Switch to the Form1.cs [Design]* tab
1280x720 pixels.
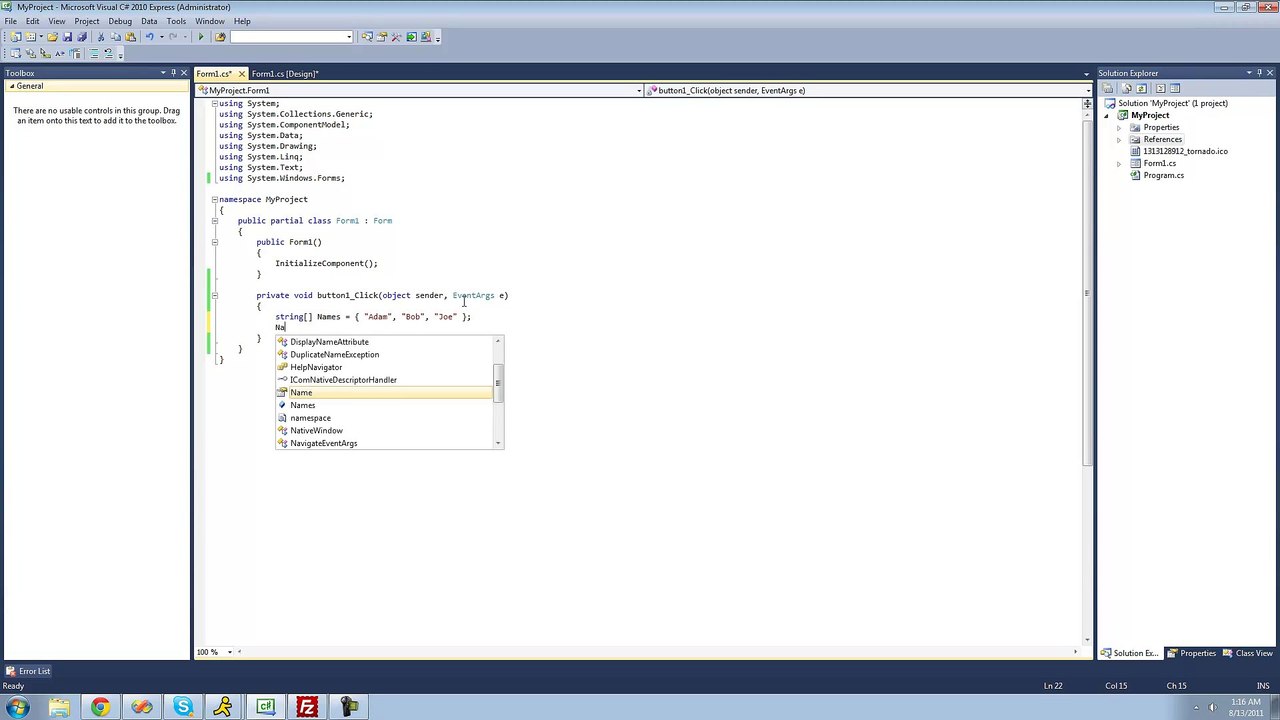click(285, 74)
